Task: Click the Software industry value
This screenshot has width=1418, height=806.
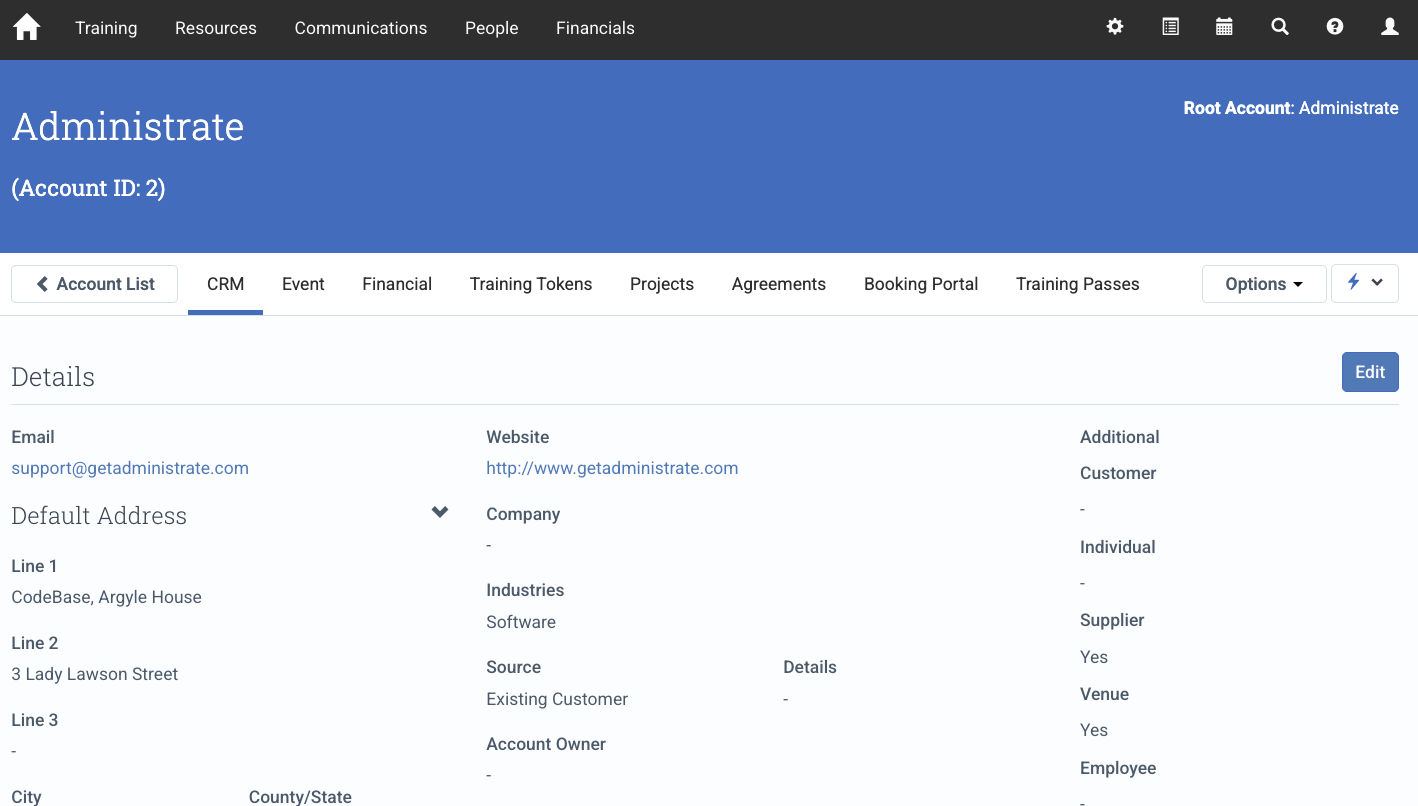Action: (x=521, y=622)
